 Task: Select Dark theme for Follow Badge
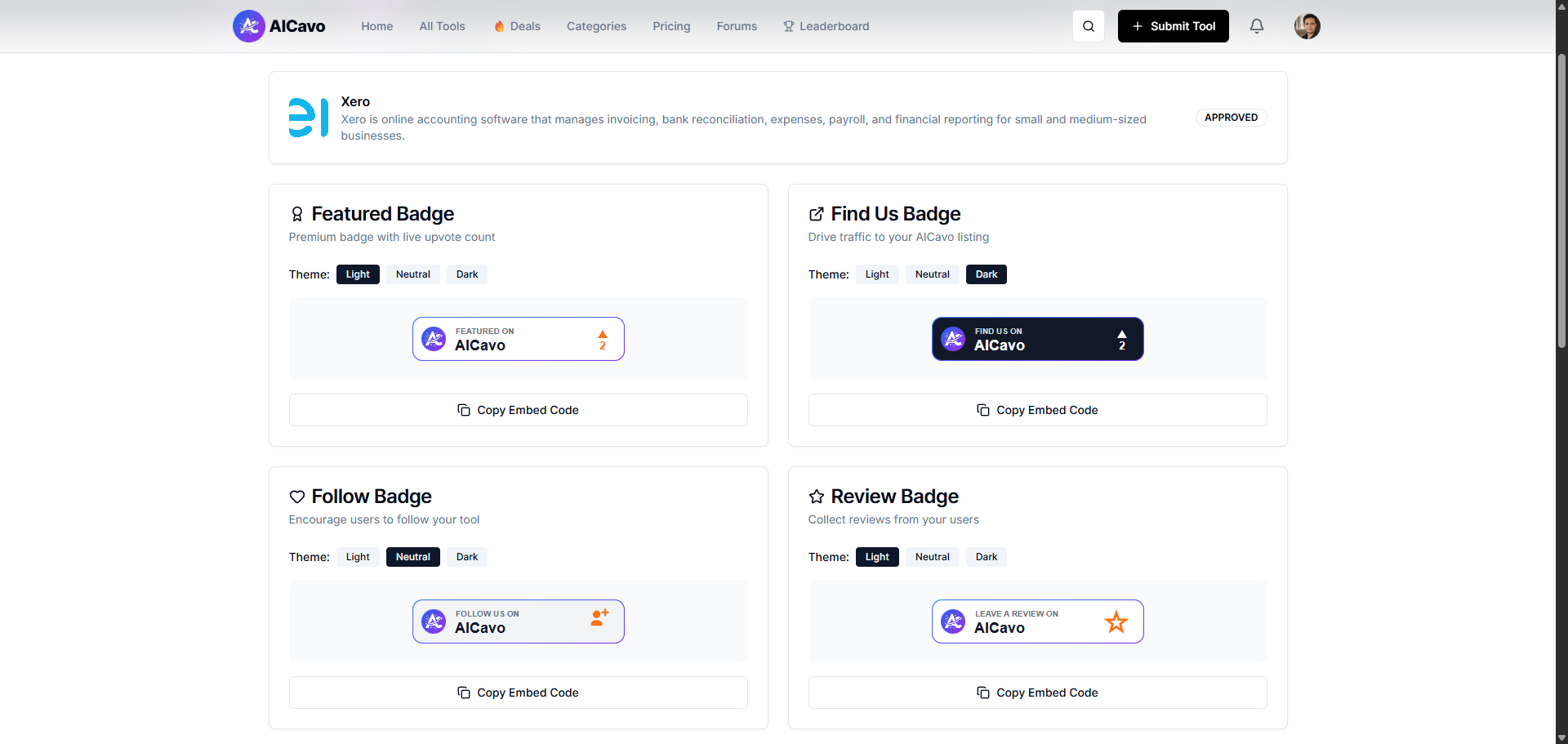pos(467,557)
